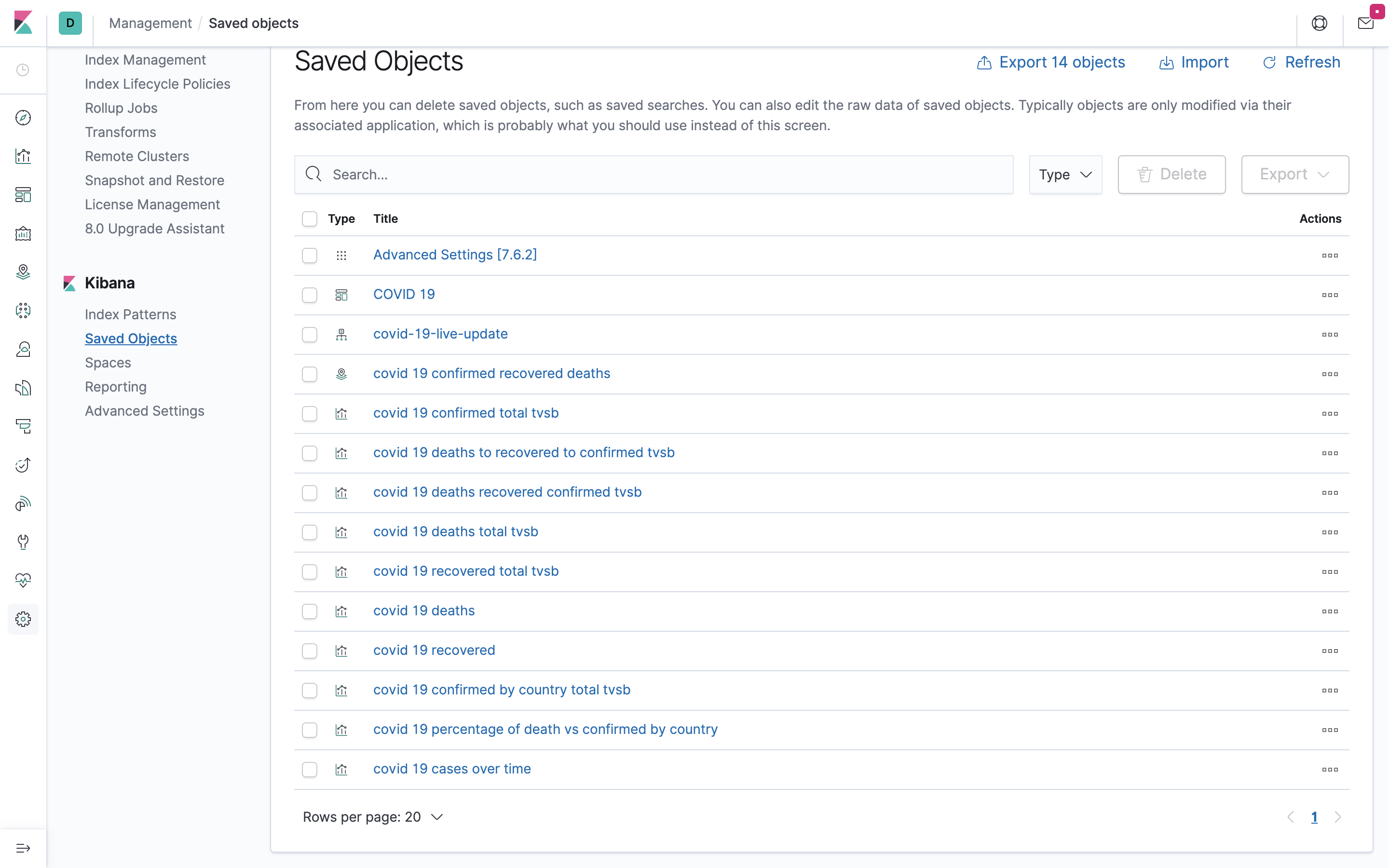Open Maps from the sidebar icon
This screenshot has height=868, width=1389.
coord(23,271)
